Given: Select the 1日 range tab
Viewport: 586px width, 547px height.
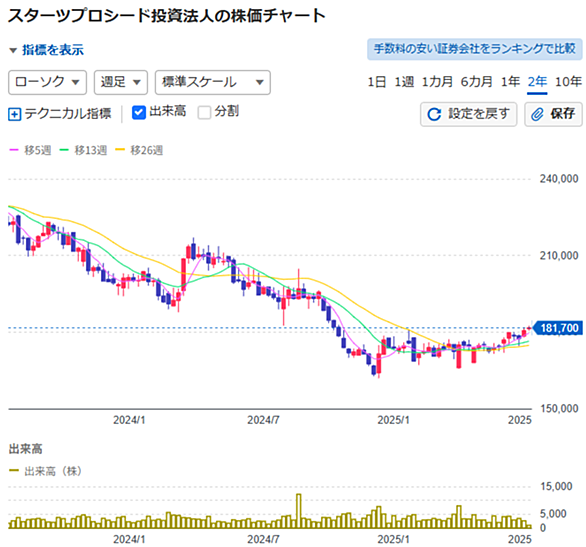Looking at the screenshot, I should pos(377,82).
